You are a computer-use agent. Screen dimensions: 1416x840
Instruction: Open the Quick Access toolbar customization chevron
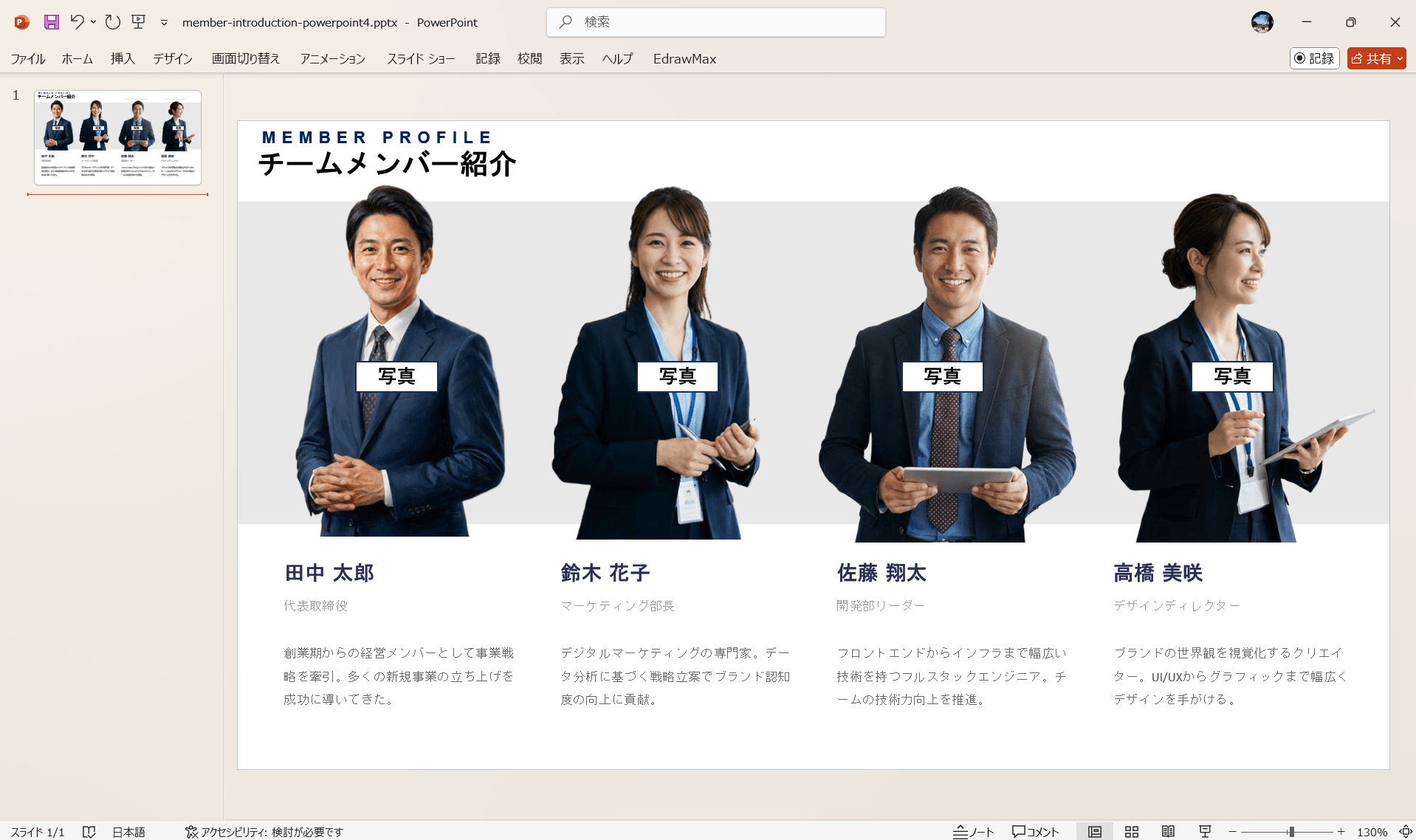point(163,23)
